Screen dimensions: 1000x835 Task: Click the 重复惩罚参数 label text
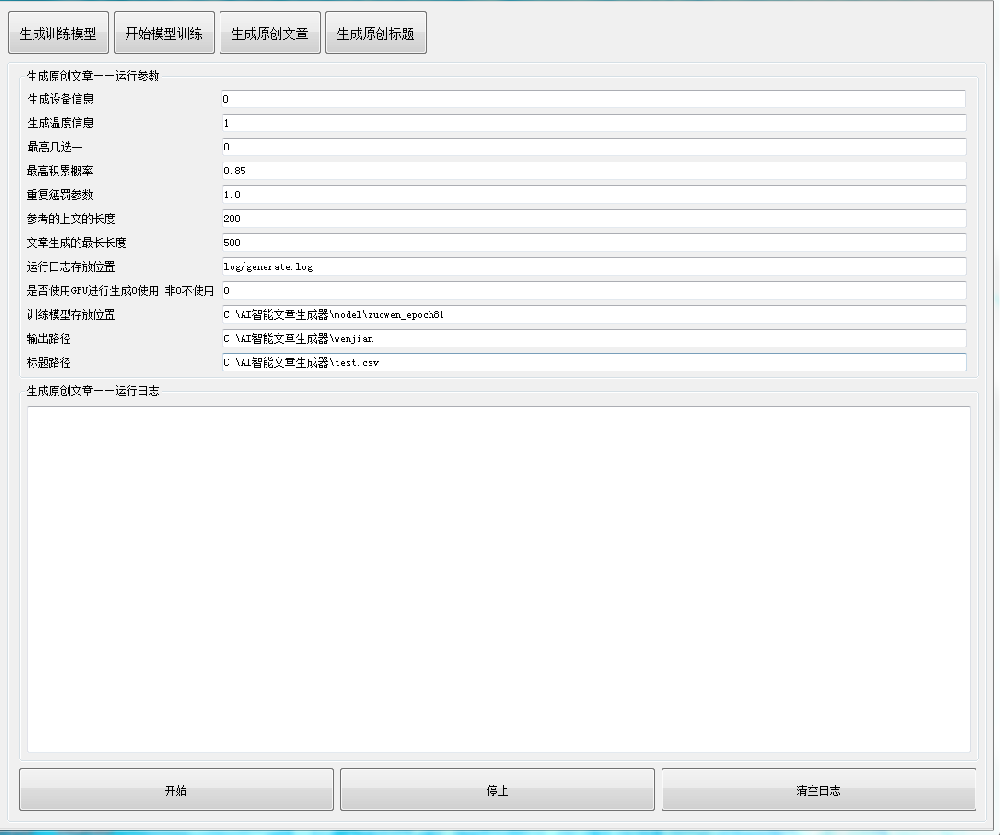(x=61, y=195)
